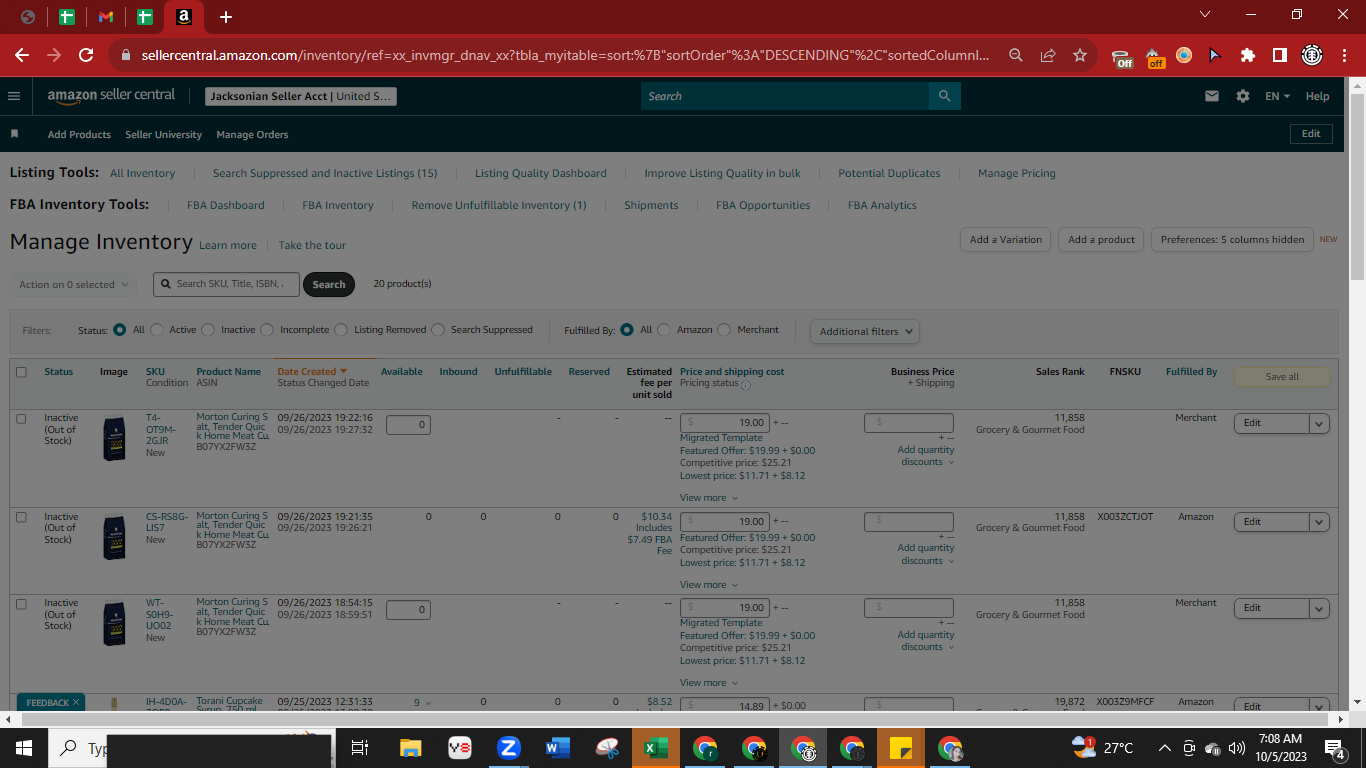This screenshot has width=1366, height=768.
Task: Expand the Additional filters dropdown
Action: point(864,331)
